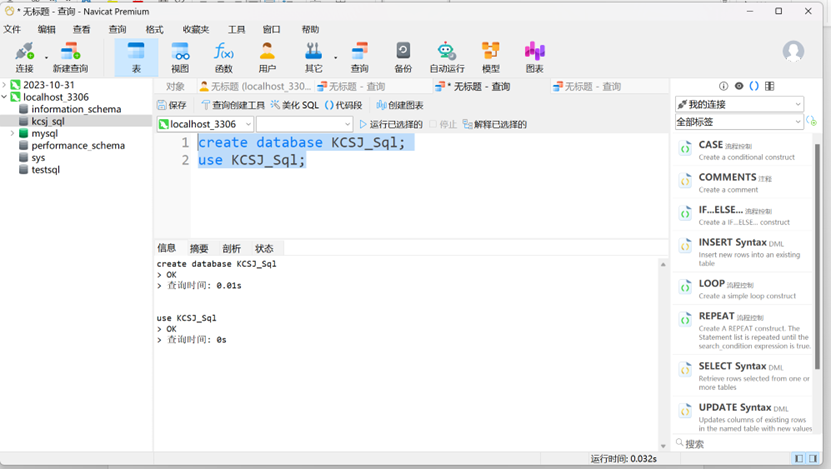Open 新建查询 (New Query) from toolbar
Image resolution: width=831 pixels, height=469 pixels.
(x=70, y=56)
